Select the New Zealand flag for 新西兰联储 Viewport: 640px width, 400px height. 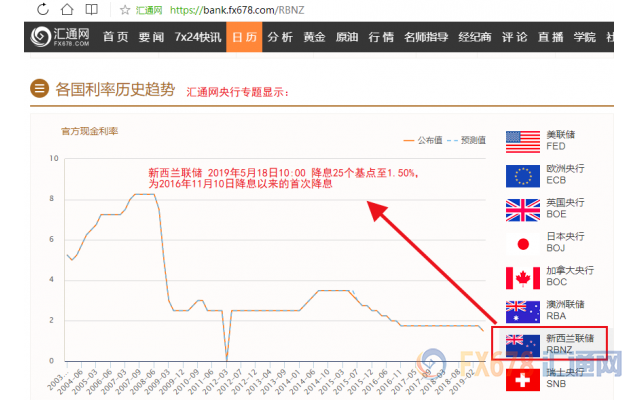coord(523,345)
